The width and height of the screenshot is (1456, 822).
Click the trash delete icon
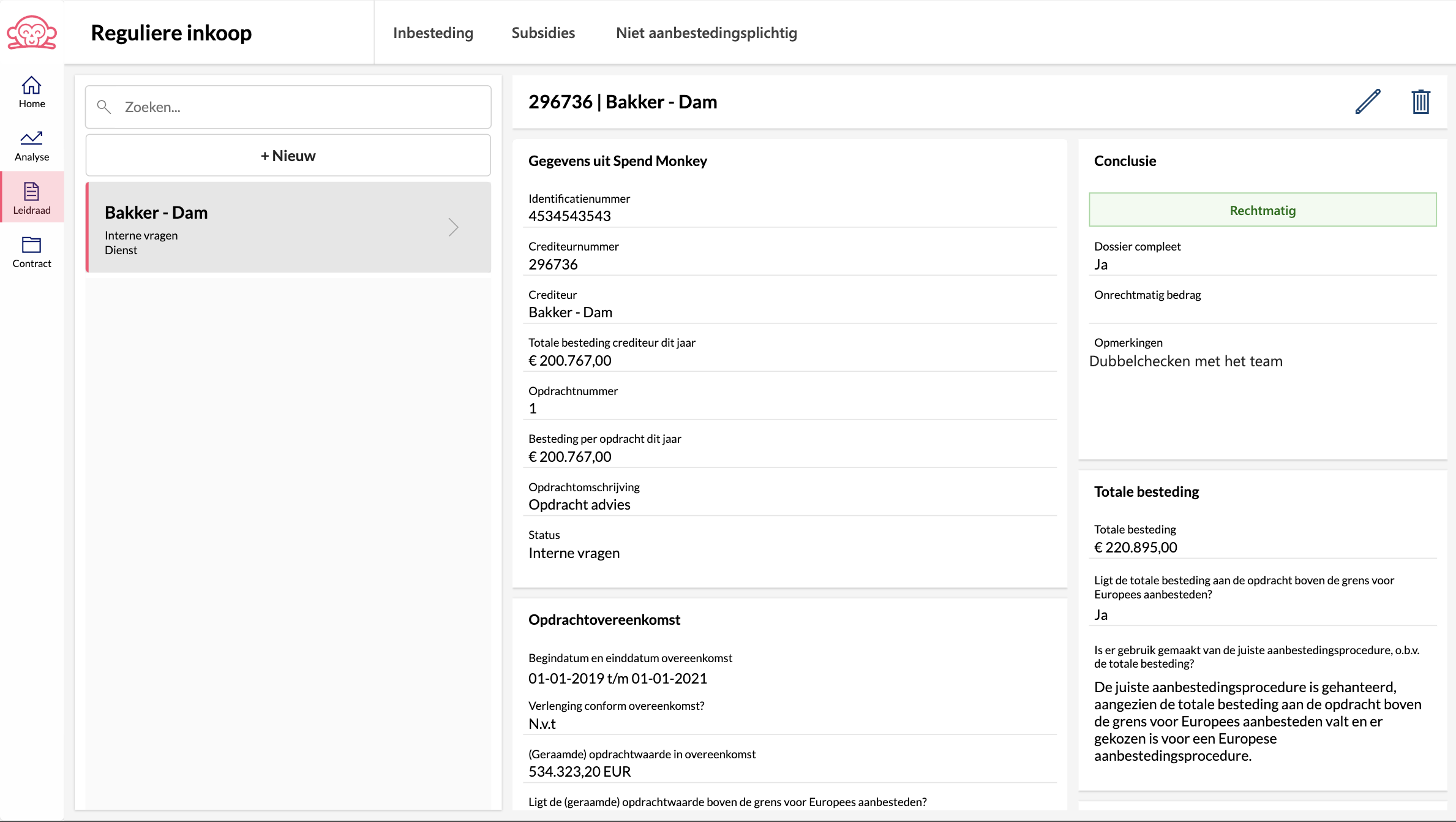point(1420,102)
